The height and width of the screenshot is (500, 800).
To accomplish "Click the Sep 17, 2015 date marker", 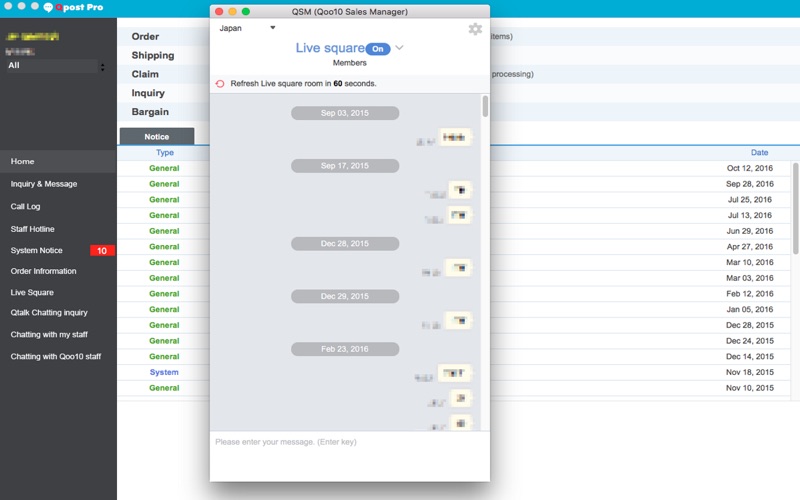I will click(345, 166).
